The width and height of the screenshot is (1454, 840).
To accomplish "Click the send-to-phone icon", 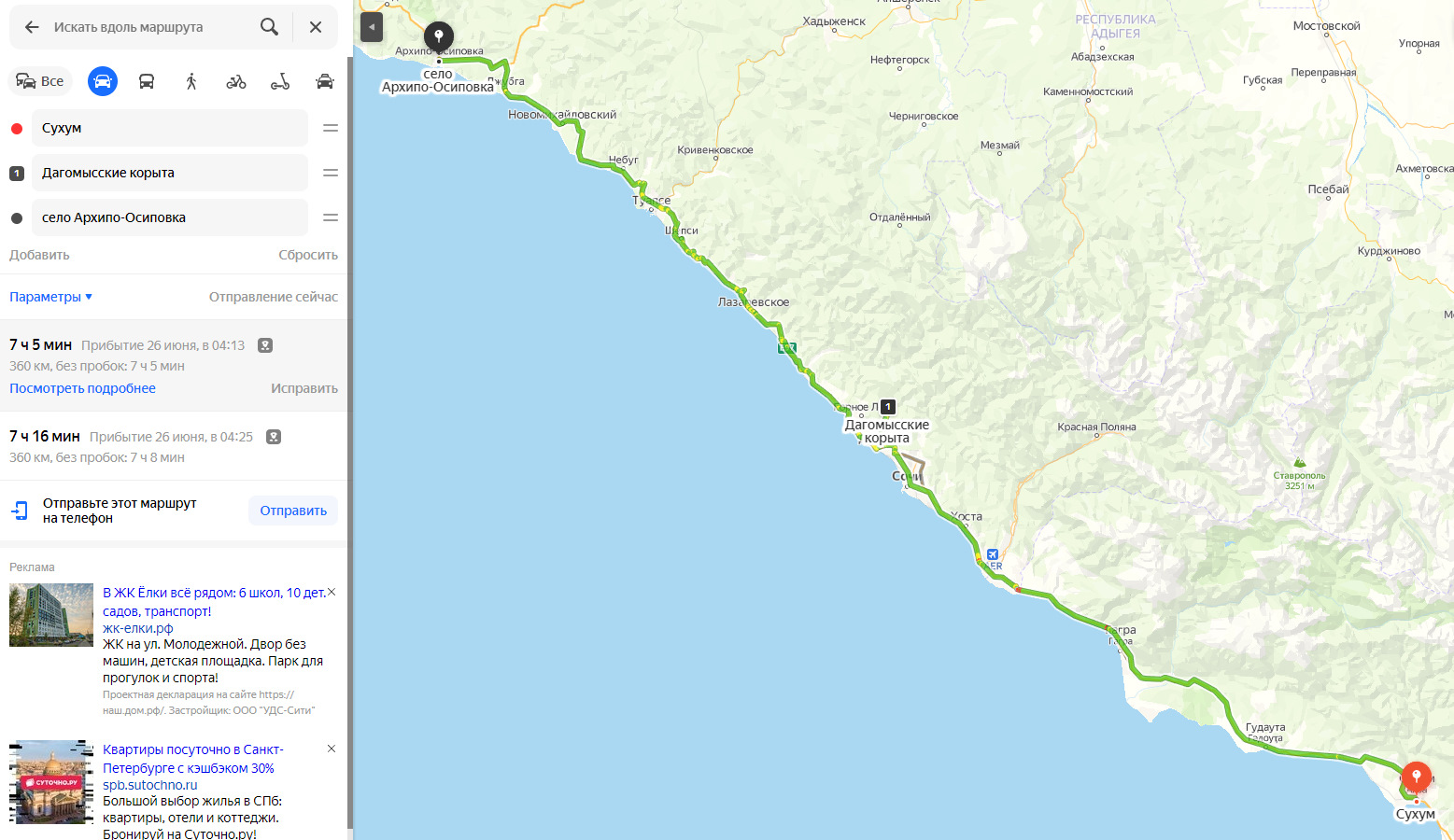I will (x=20, y=511).
